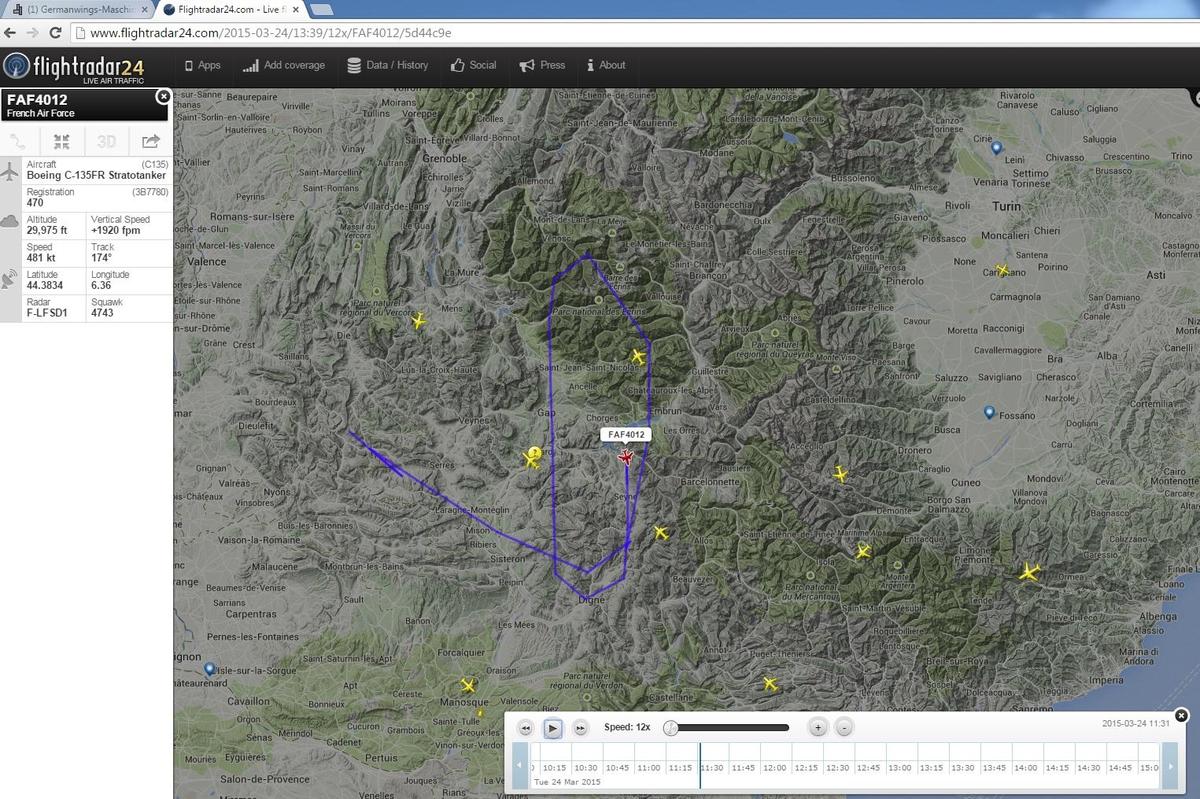Select yellow aircraft southeast of Seyne
This screenshot has height=799, width=1200.
click(x=660, y=532)
